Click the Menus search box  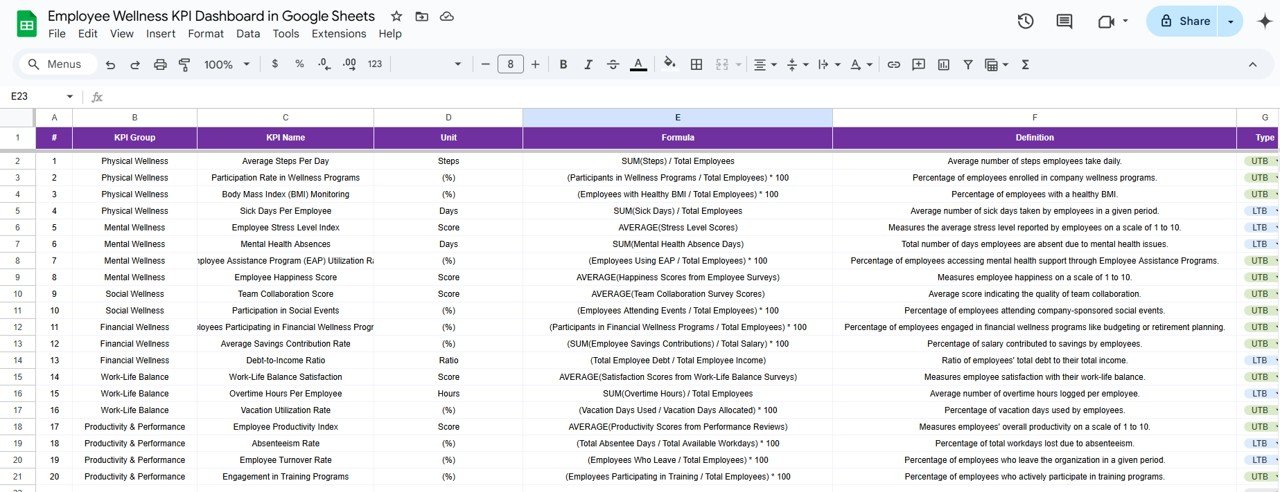click(x=58, y=64)
